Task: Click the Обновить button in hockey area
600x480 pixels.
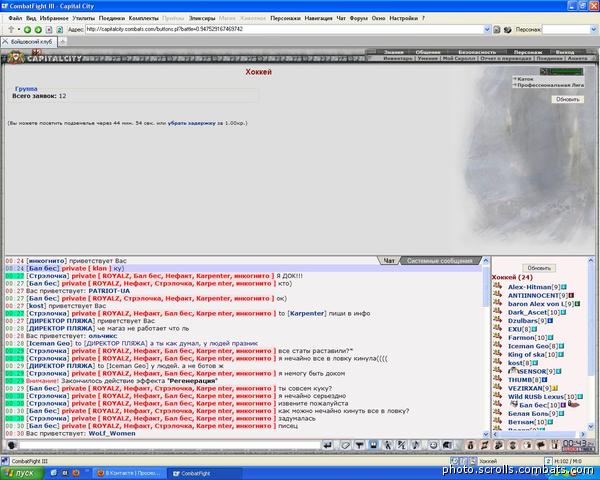Action: coord(567,100)
